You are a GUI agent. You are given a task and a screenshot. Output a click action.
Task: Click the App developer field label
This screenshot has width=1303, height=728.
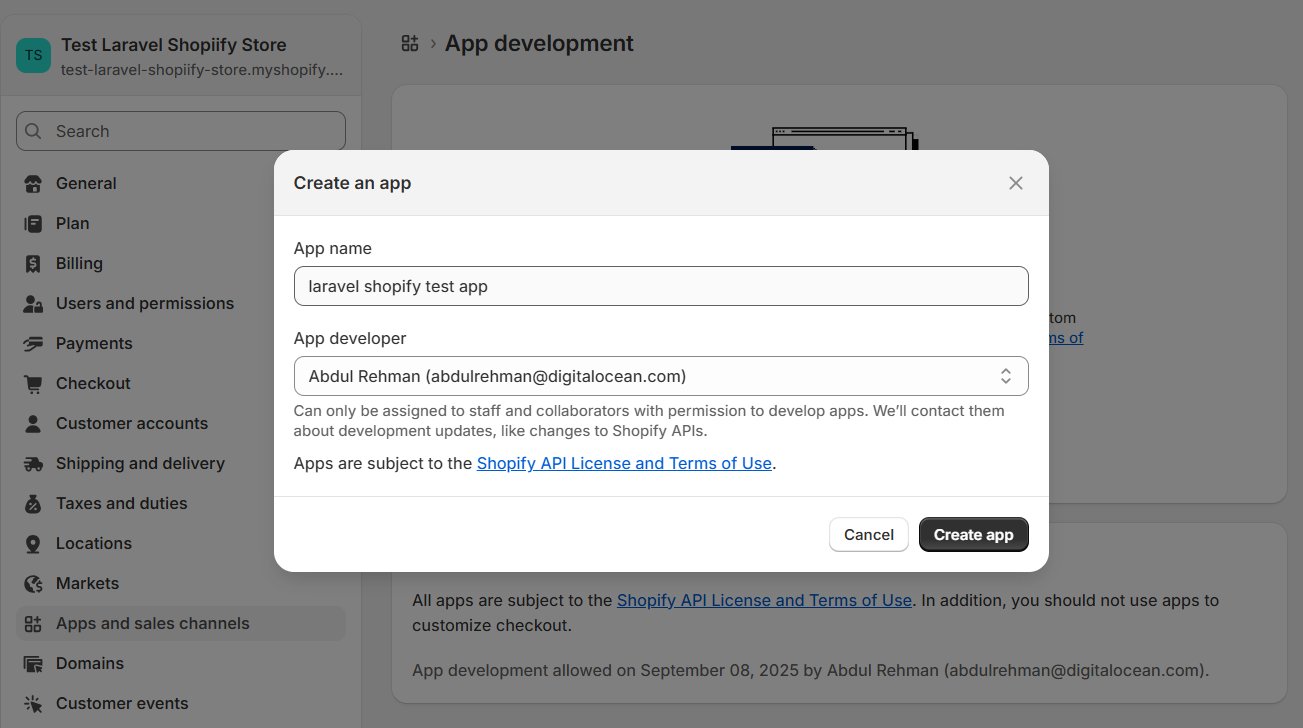350,338
